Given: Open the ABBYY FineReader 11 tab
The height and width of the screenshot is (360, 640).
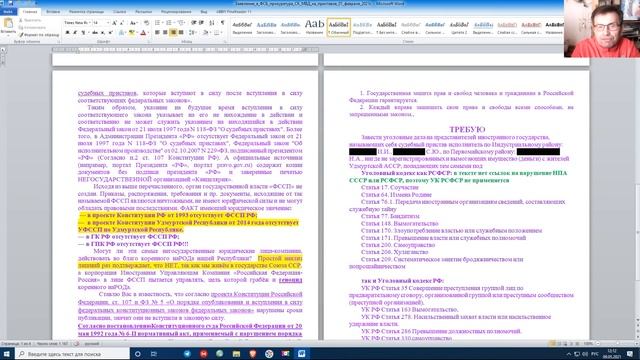Looking at the screenshot, I should tap(234, 12).
